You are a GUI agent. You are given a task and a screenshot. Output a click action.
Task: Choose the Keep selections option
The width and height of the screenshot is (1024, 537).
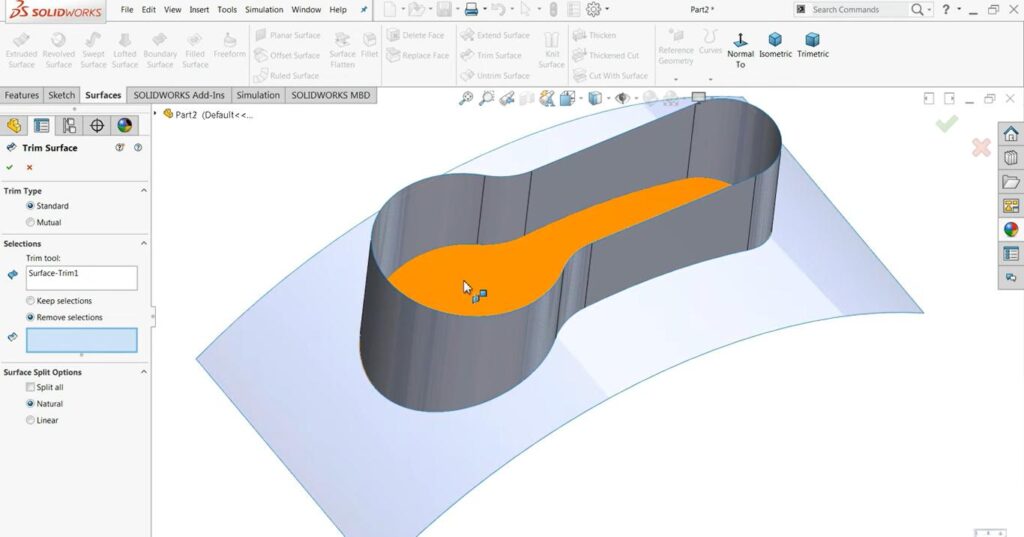click(x=30, y=301)
